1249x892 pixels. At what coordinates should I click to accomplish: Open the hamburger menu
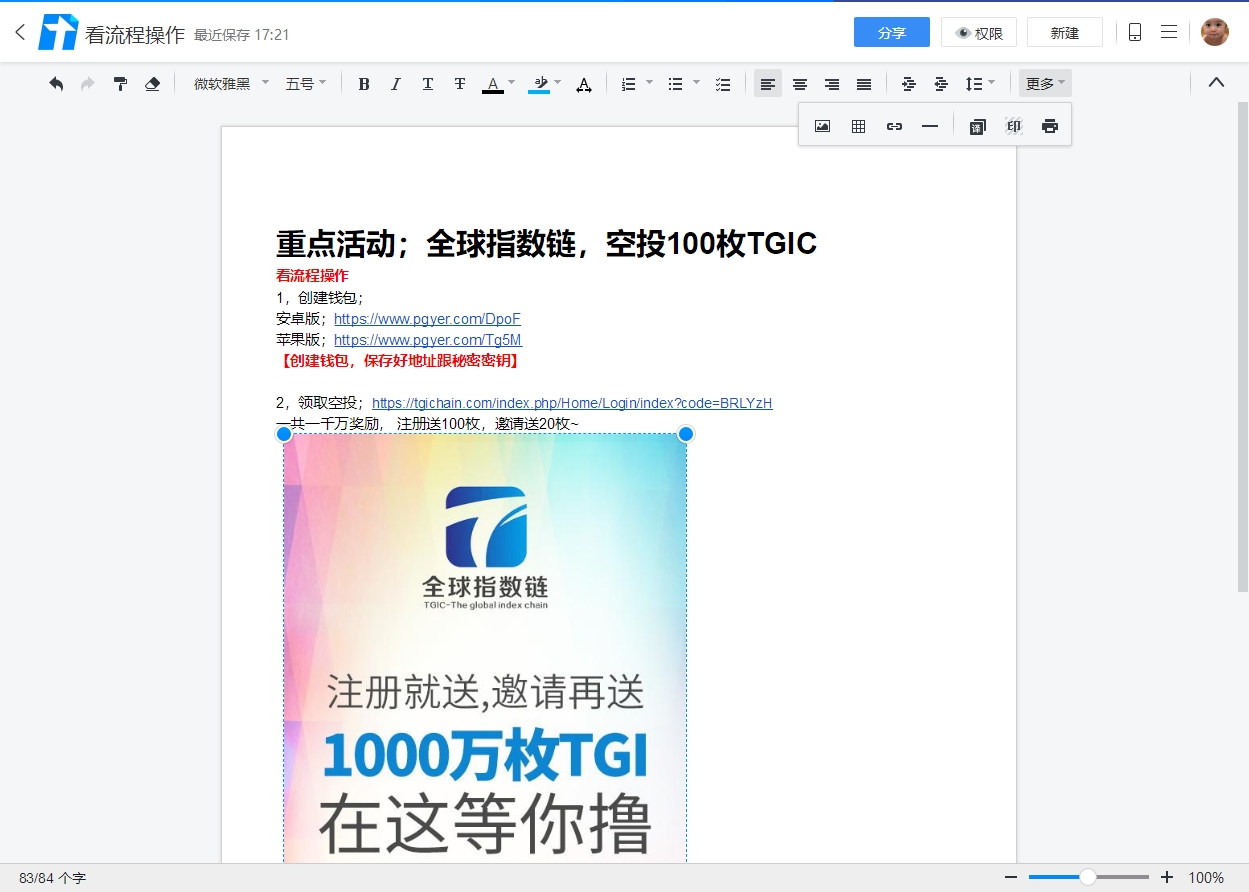pos(1169,32)
